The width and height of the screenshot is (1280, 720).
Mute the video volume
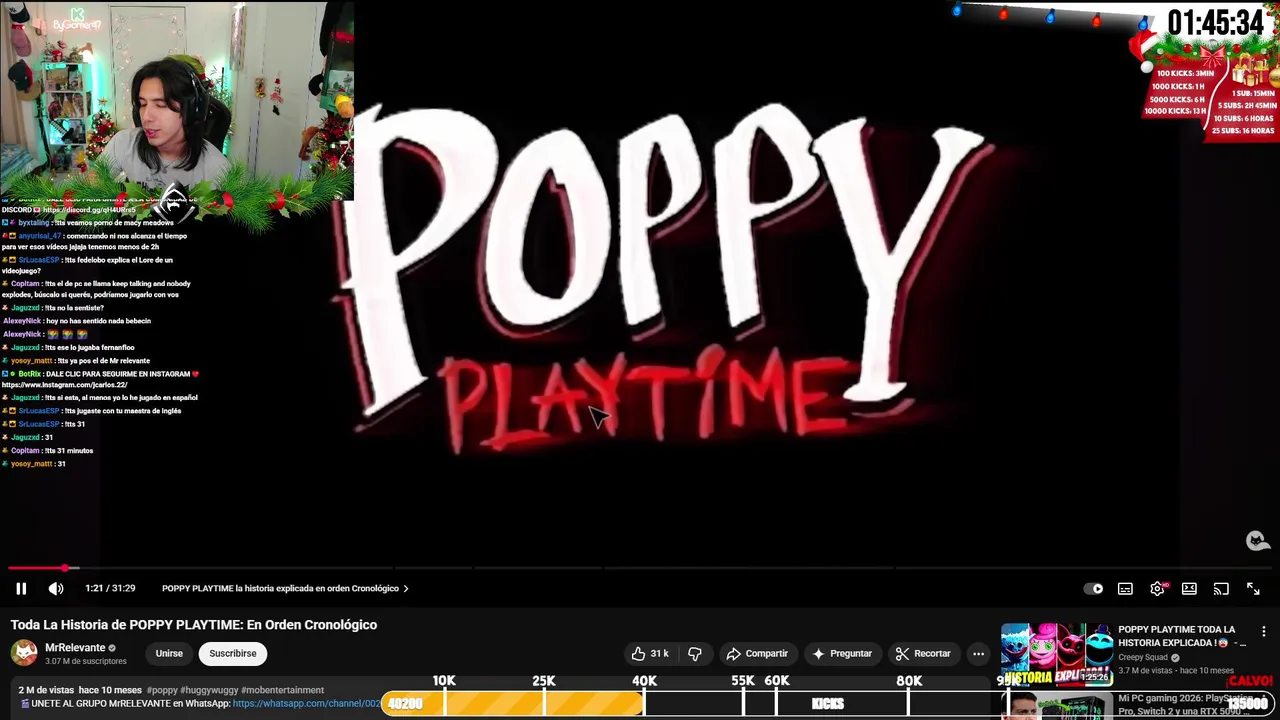56,589
